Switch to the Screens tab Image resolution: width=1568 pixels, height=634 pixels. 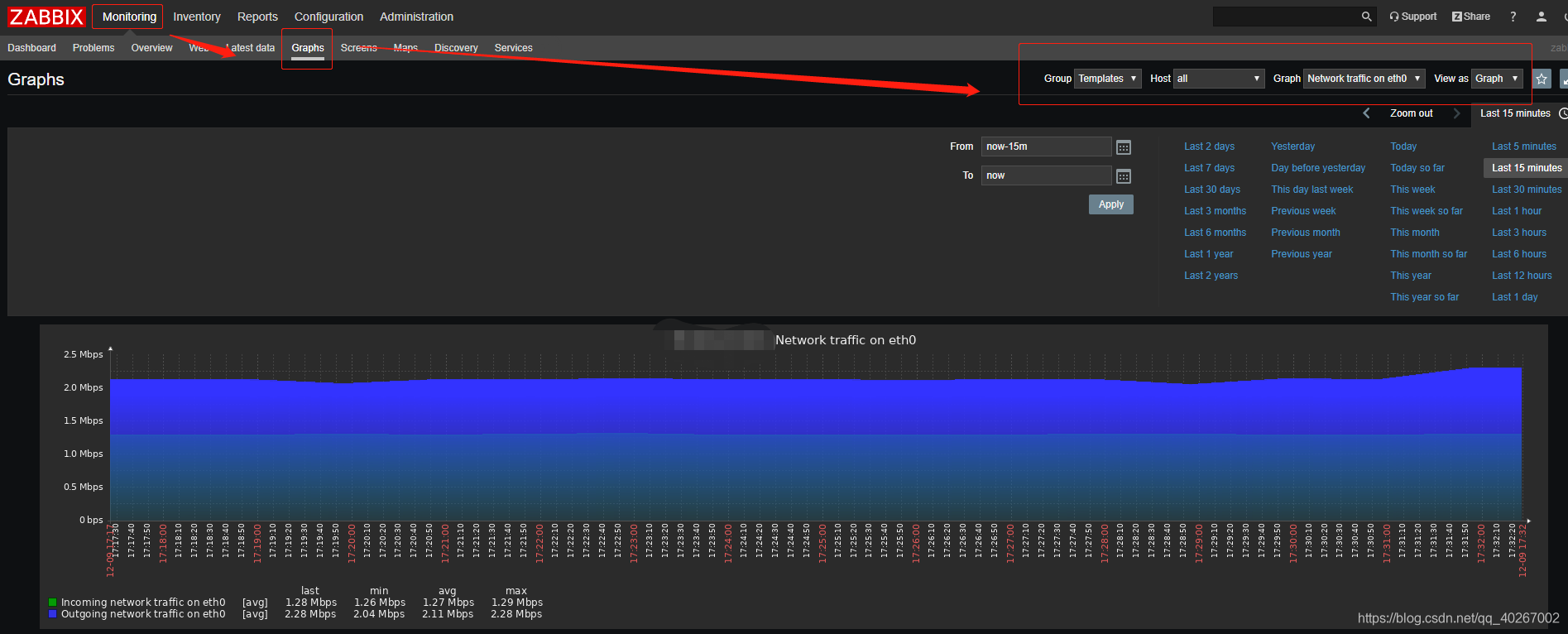(359, 48)
